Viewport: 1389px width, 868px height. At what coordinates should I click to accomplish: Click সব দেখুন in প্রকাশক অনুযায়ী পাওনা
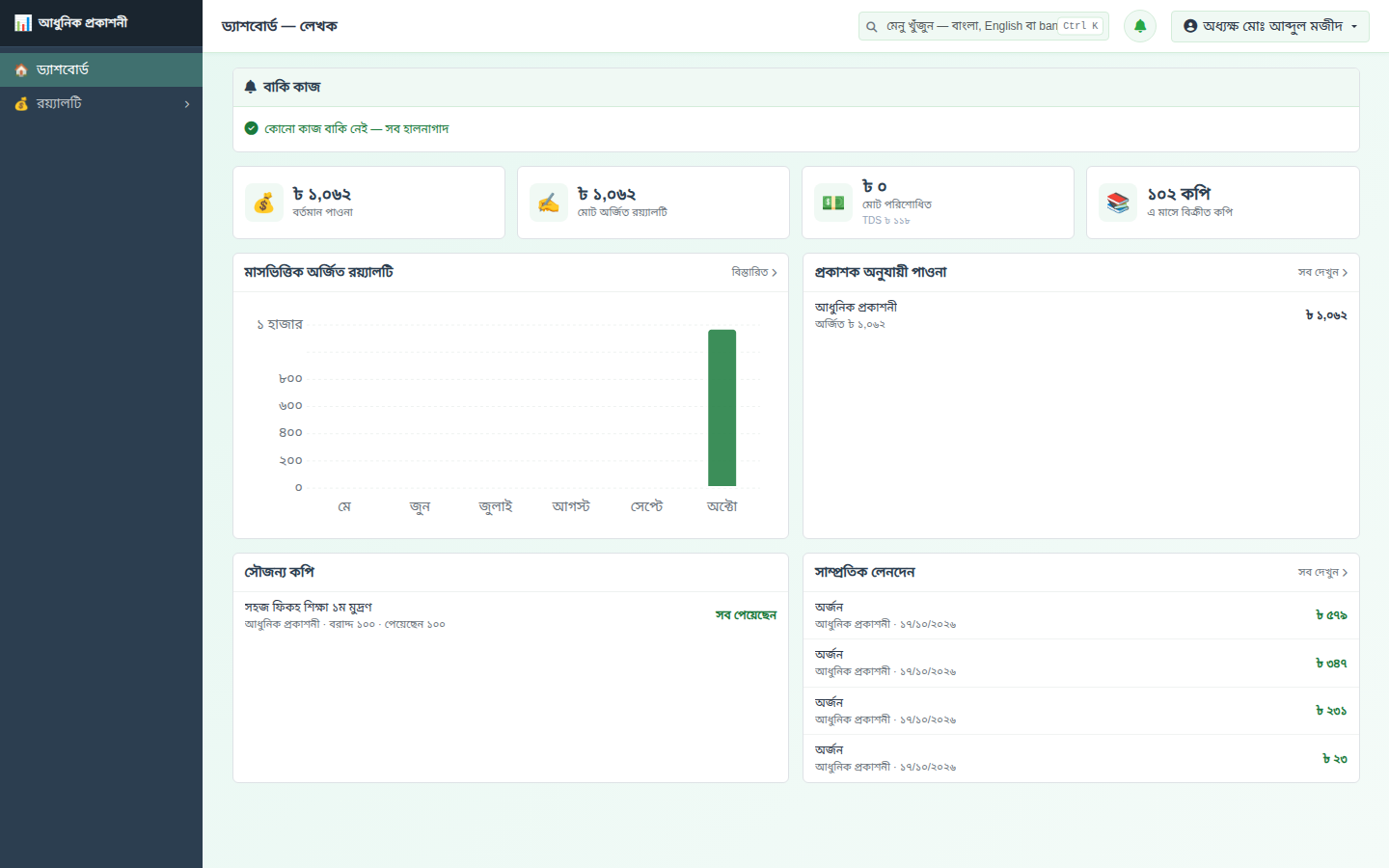(x=1322, y=273)
